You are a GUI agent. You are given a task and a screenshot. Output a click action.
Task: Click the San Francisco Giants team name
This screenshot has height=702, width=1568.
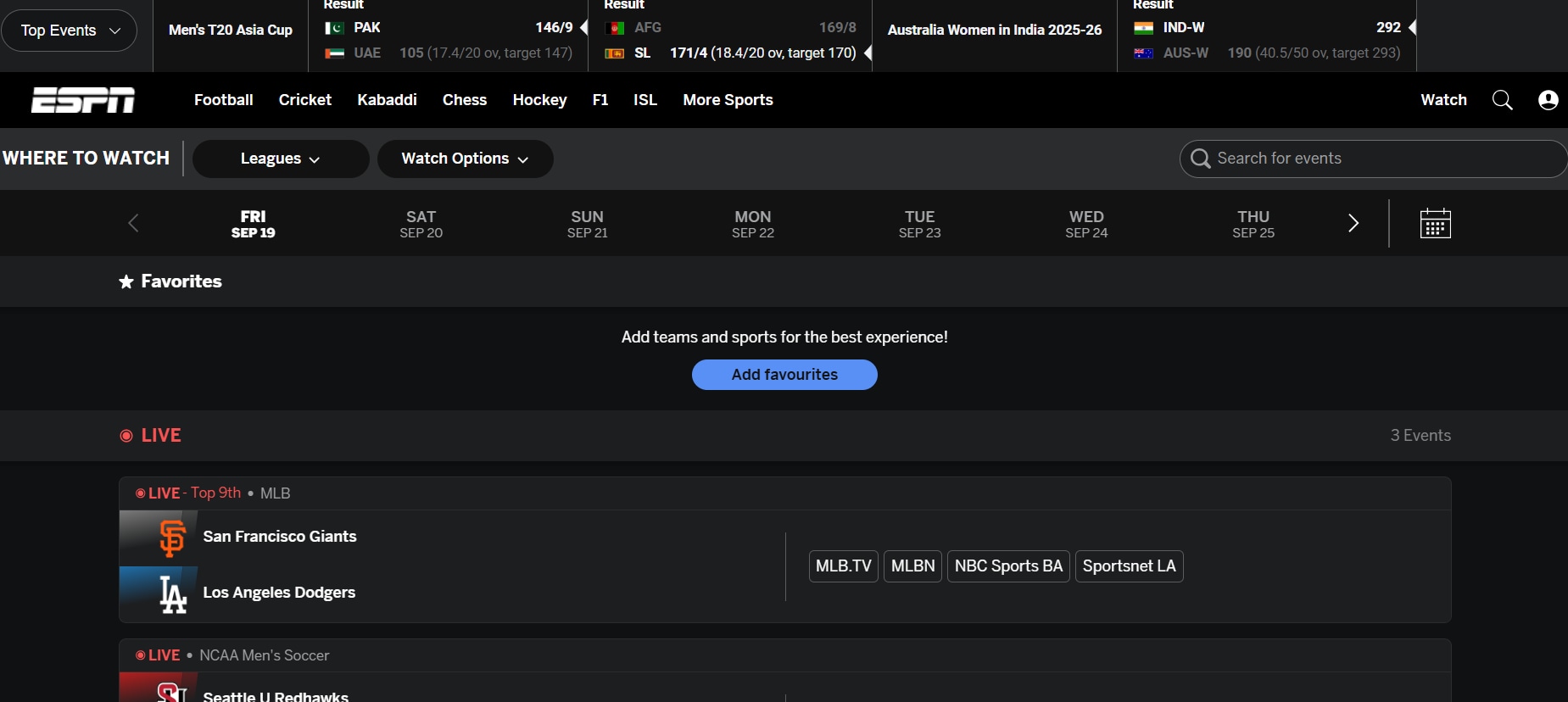tap(280, 537)
